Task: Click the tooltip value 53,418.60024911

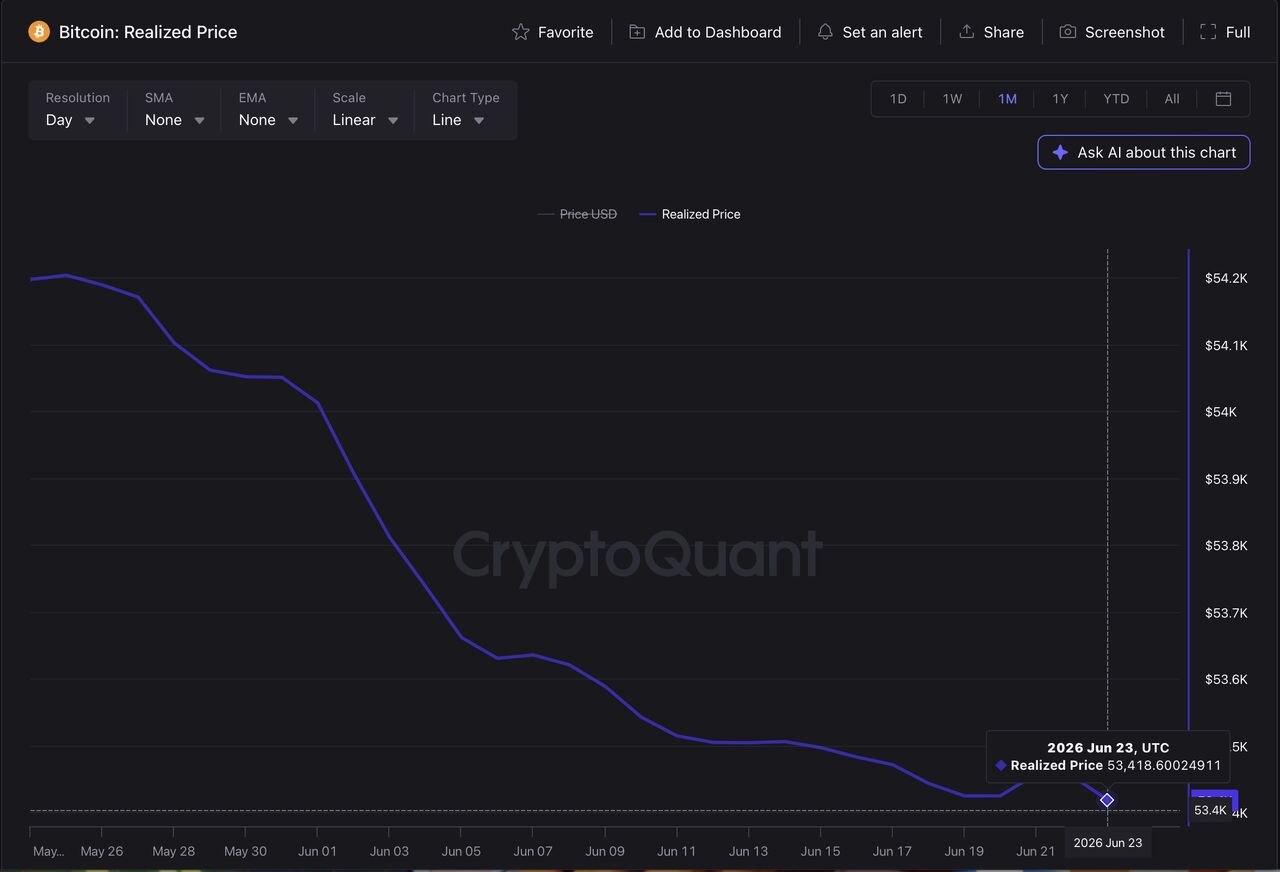Action: [1164, 765]
